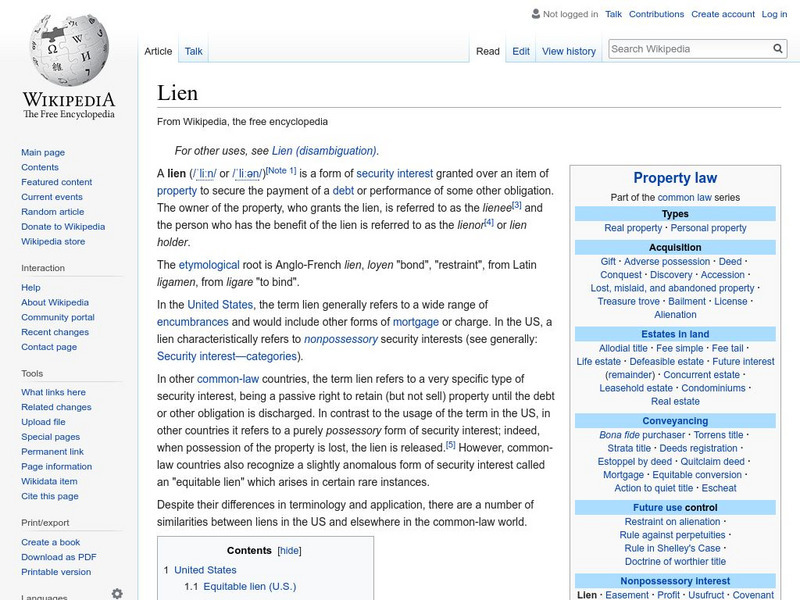Screen dimensions: 800x600
Task: Open the user Talk link at top
Action: 613,14
